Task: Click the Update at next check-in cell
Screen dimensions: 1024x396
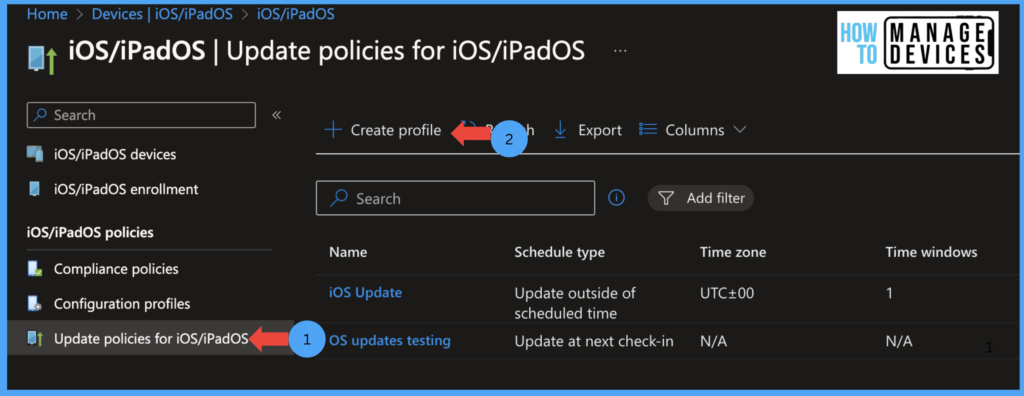Action: pyautogui.click(x=594, y=340)
